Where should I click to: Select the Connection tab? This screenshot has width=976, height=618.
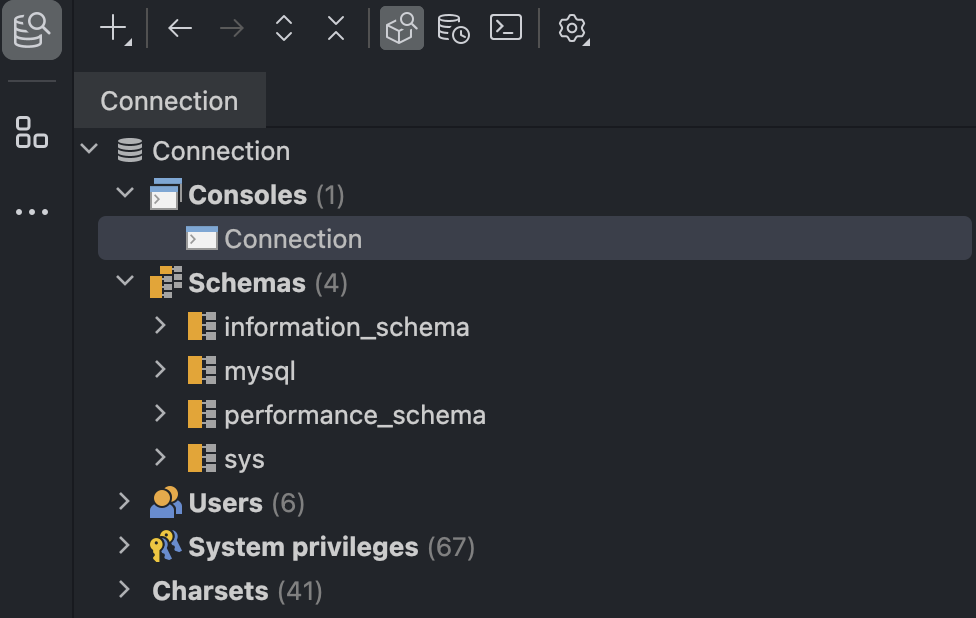click(x=169, y=101)
